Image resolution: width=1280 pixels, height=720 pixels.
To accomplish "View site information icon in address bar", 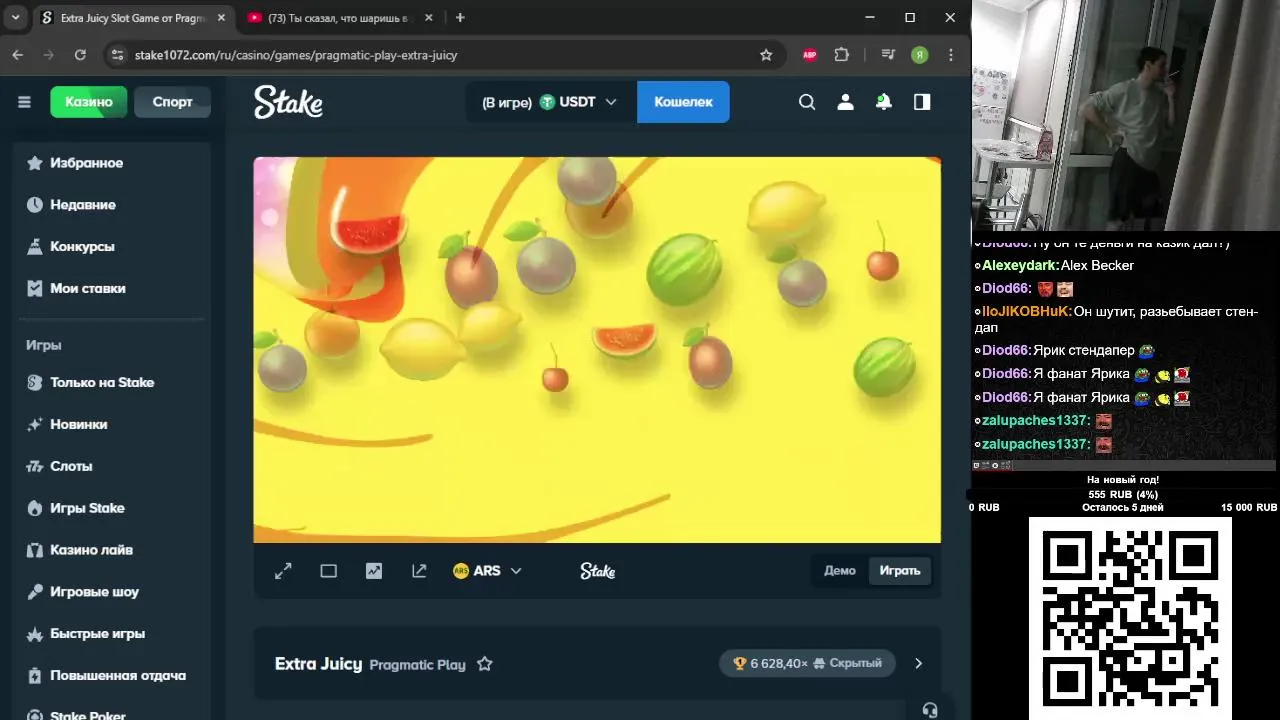I will [117, 55].
